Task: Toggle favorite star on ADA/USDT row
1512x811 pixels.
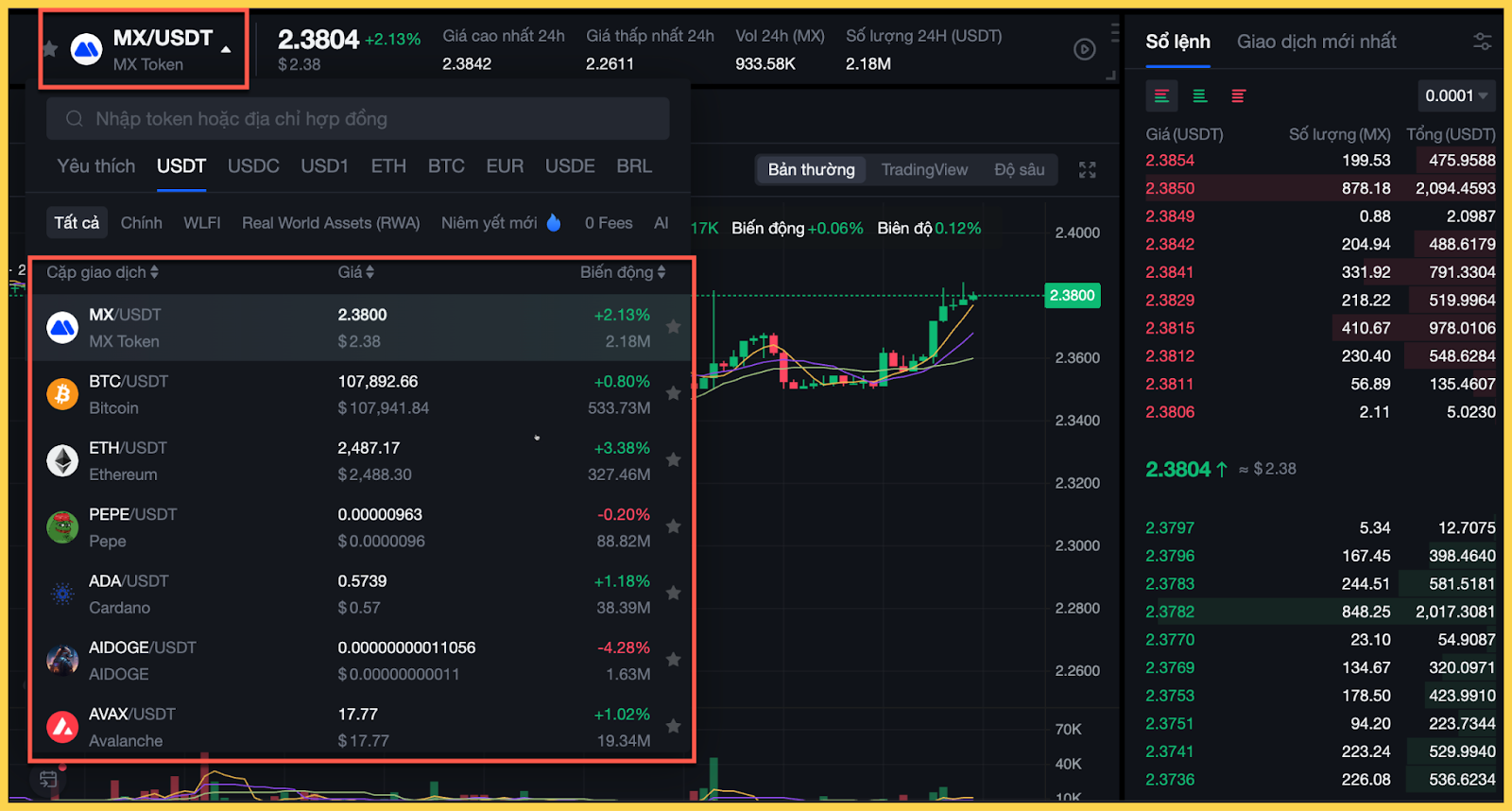Action: [x=673, y=593]
